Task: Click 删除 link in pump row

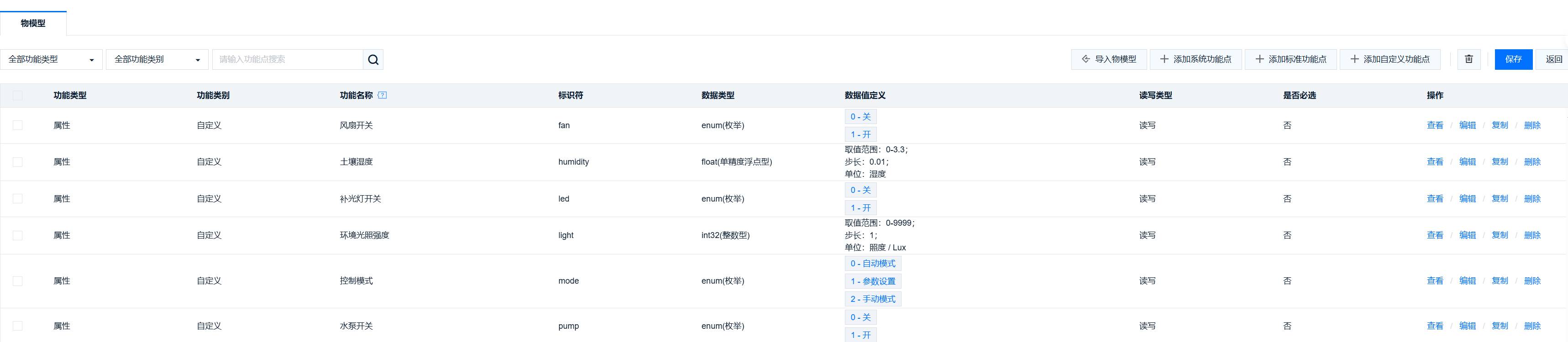Action: pos(1532,326)
